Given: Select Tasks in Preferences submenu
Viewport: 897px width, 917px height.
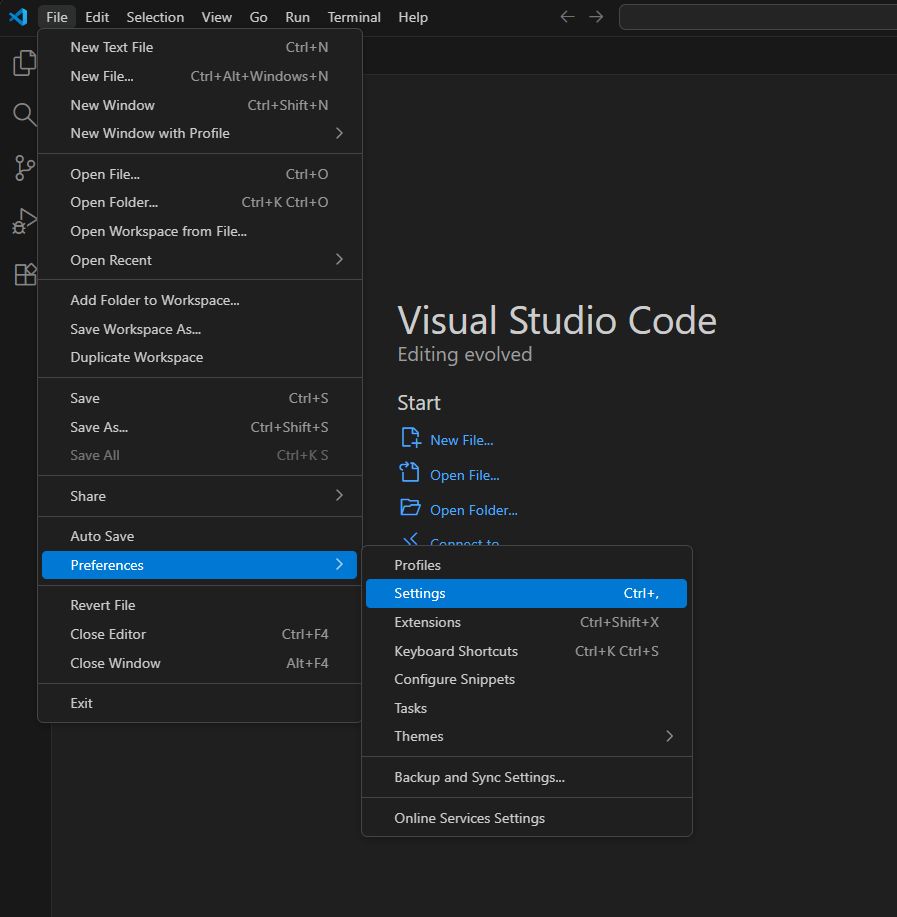Looking at the screenshot, I should [x=526, y=708].
